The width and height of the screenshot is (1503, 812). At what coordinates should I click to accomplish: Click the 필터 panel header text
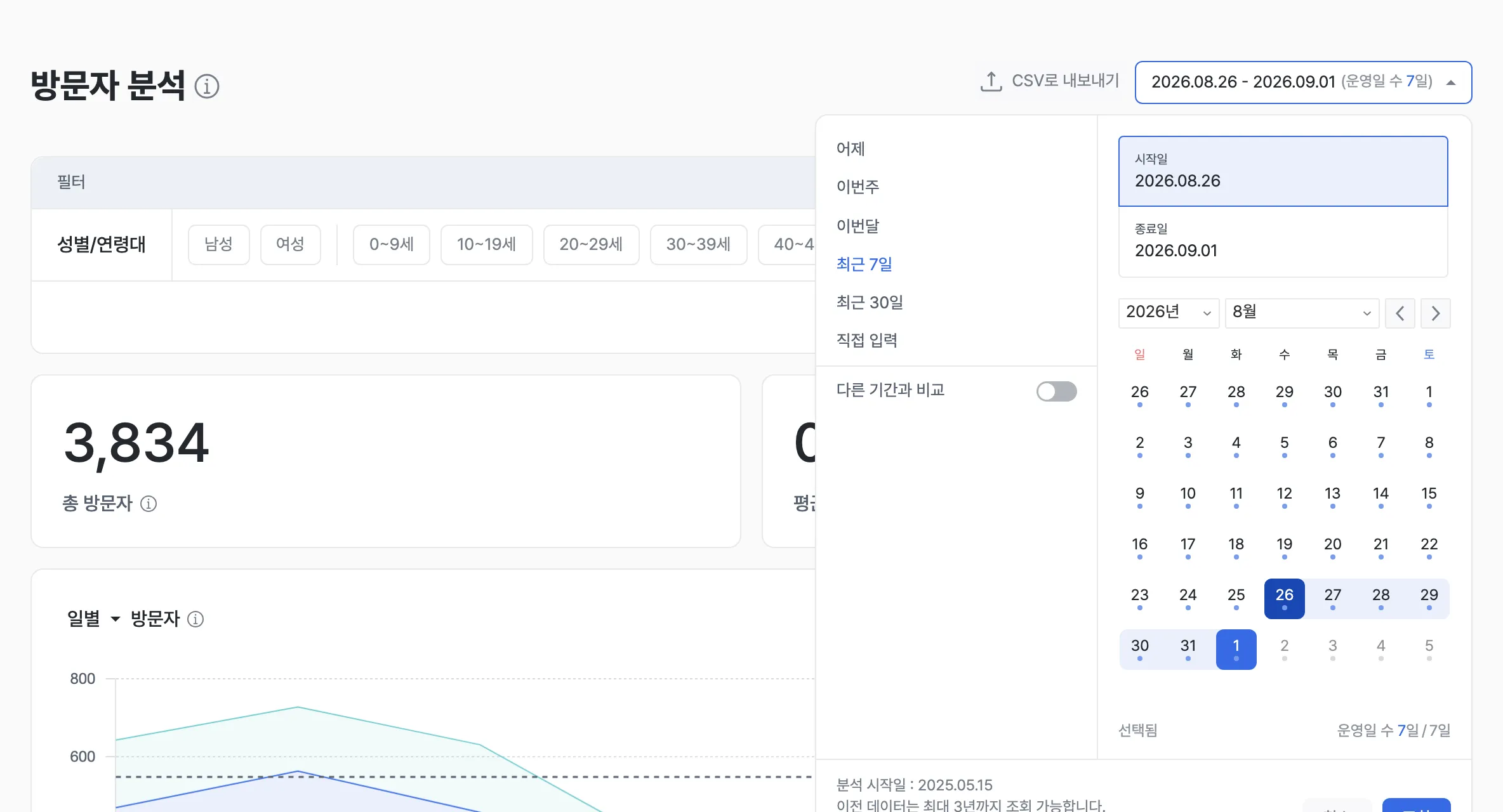click(x=71, y=183)
